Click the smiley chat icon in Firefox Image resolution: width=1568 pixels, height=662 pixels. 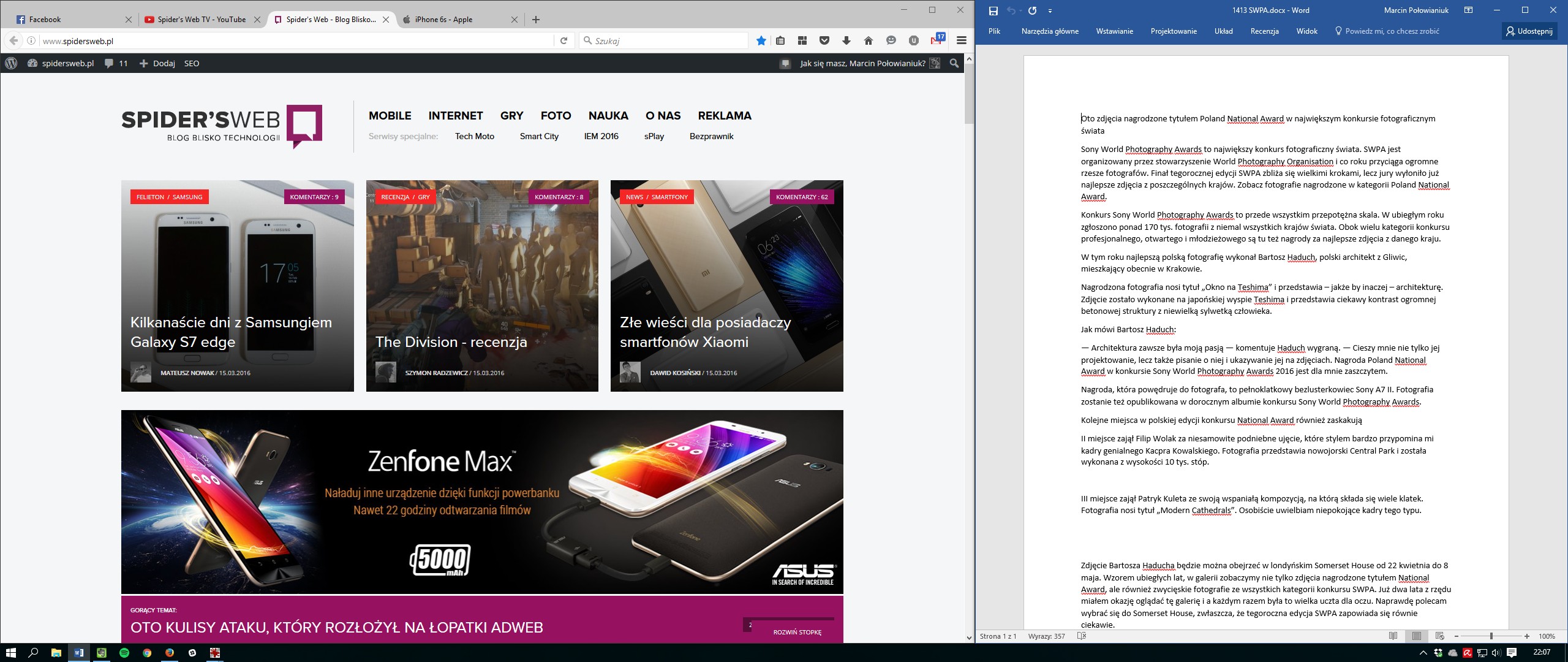891,40
